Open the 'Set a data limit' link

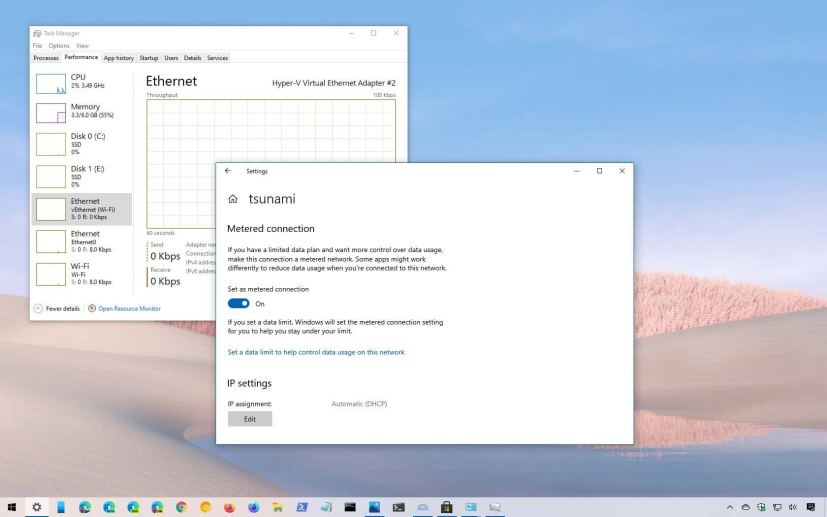[316, 352]
